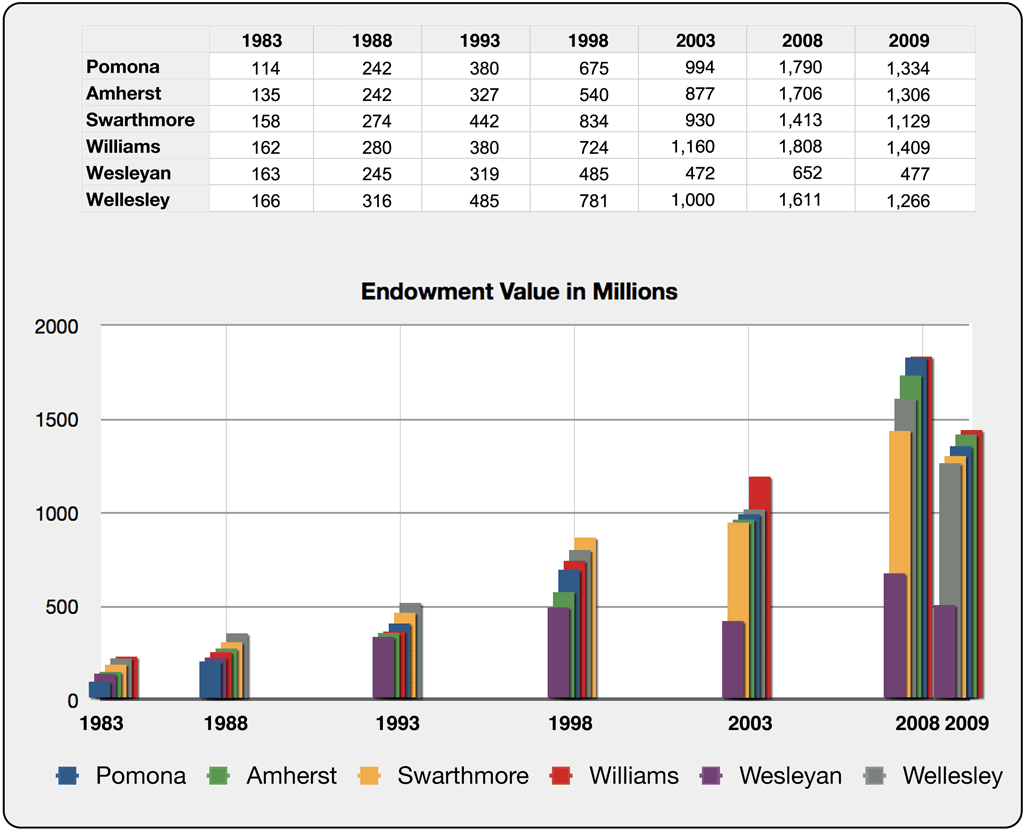Image resolution: width=1024 pixels, height=831 pixels.
Task: Click the Amherst green legend swatch
Action: tap(218, 775)
